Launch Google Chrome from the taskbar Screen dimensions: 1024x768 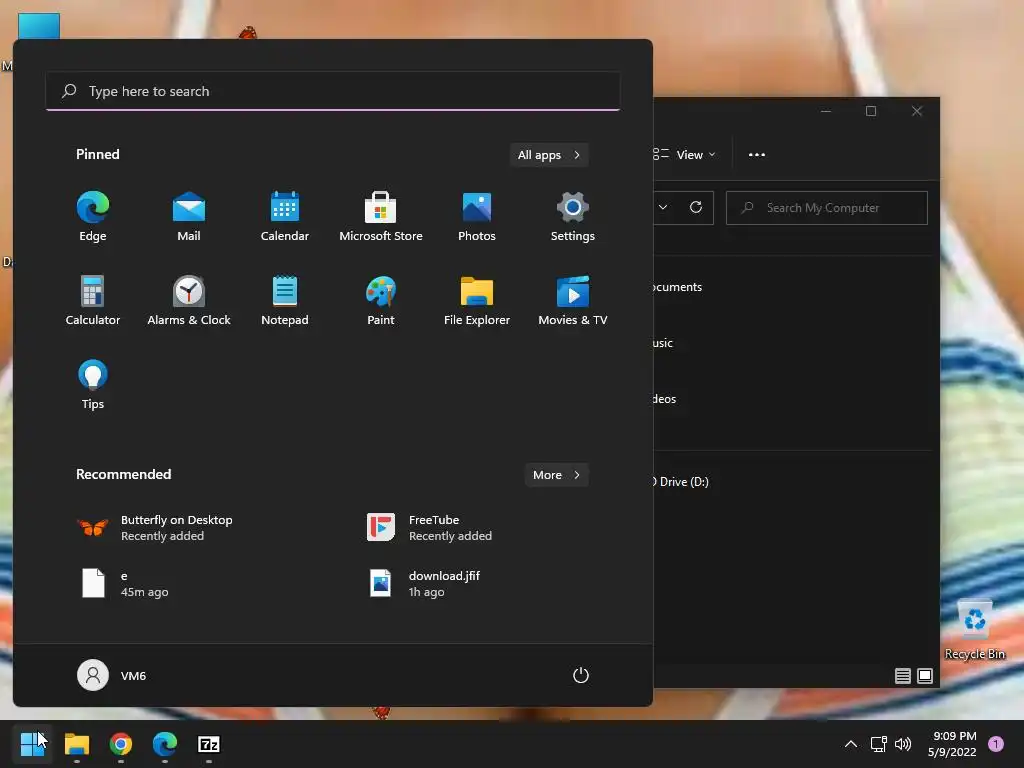coord(121,744)
